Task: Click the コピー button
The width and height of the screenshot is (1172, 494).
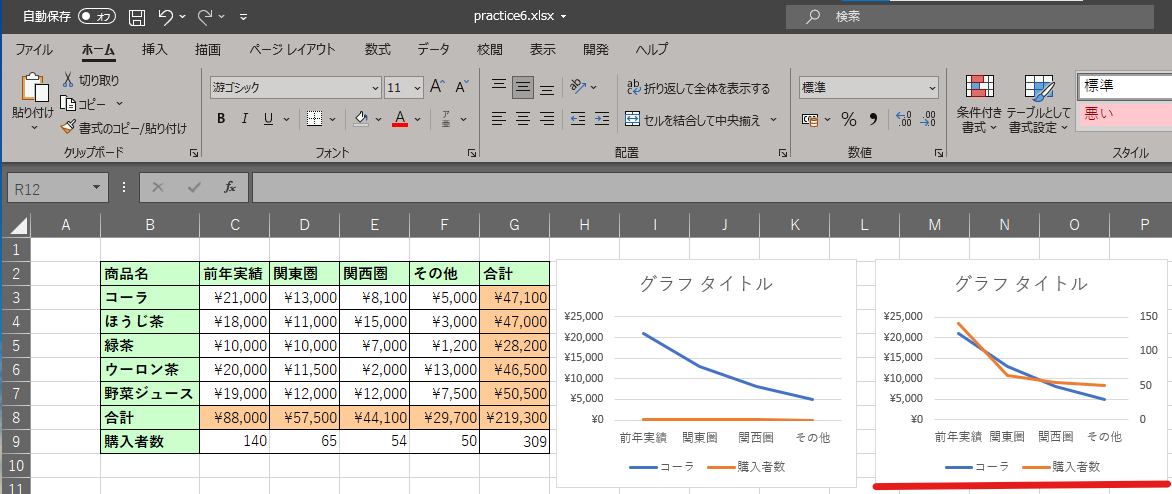Action: click(83, 104)
